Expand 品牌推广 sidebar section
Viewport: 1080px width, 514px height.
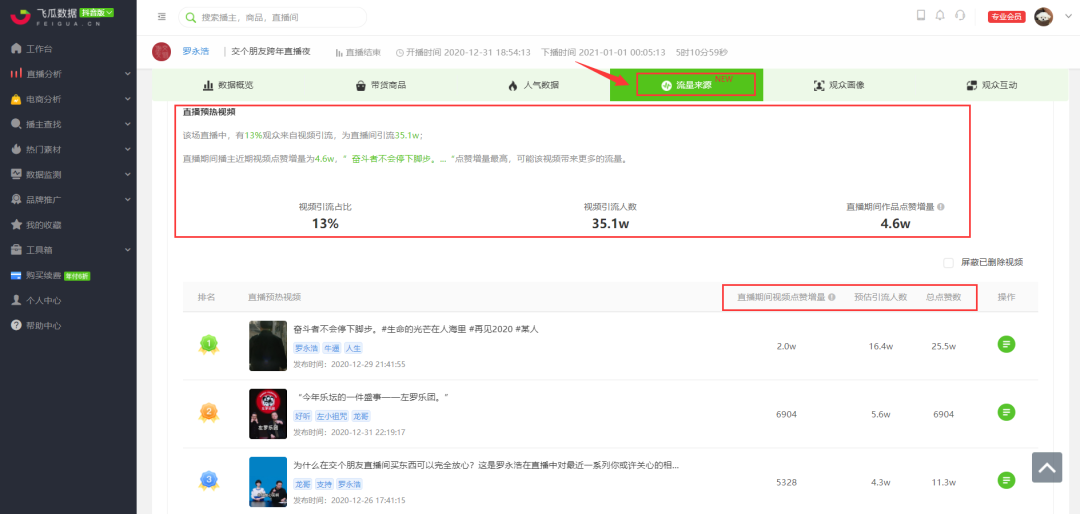[68, 200]
